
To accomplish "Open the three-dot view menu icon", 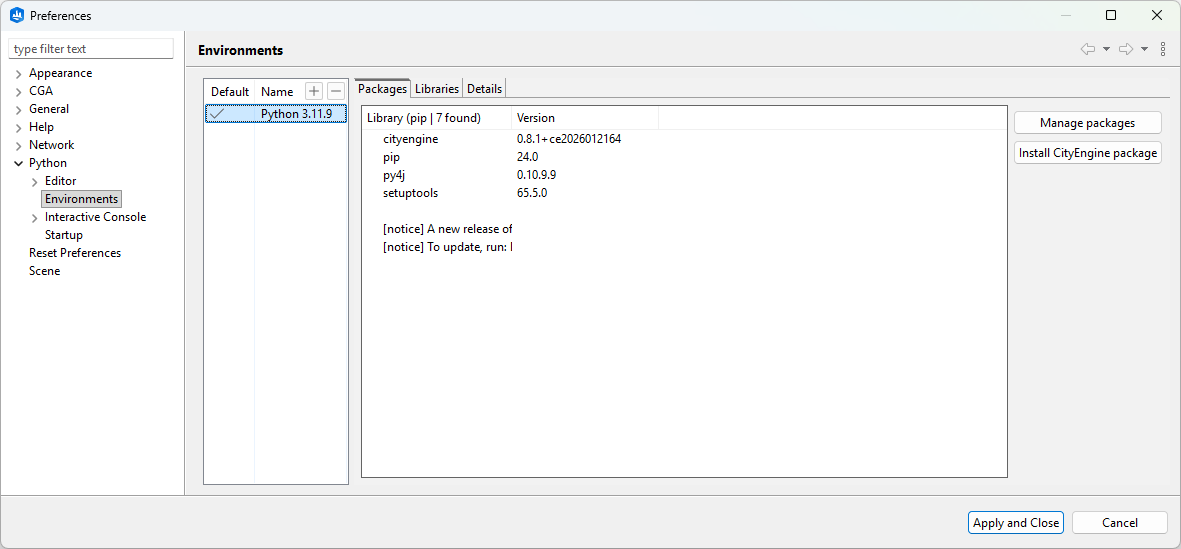I will tap(1163, 49).
